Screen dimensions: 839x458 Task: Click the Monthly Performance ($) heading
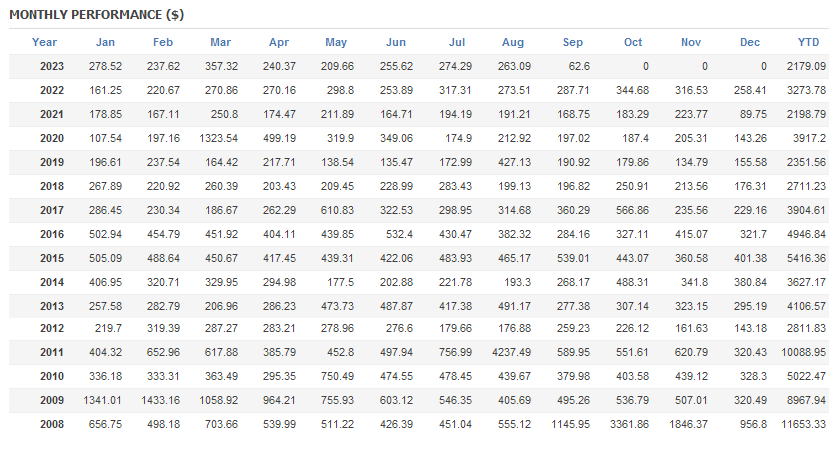(97, 15)
